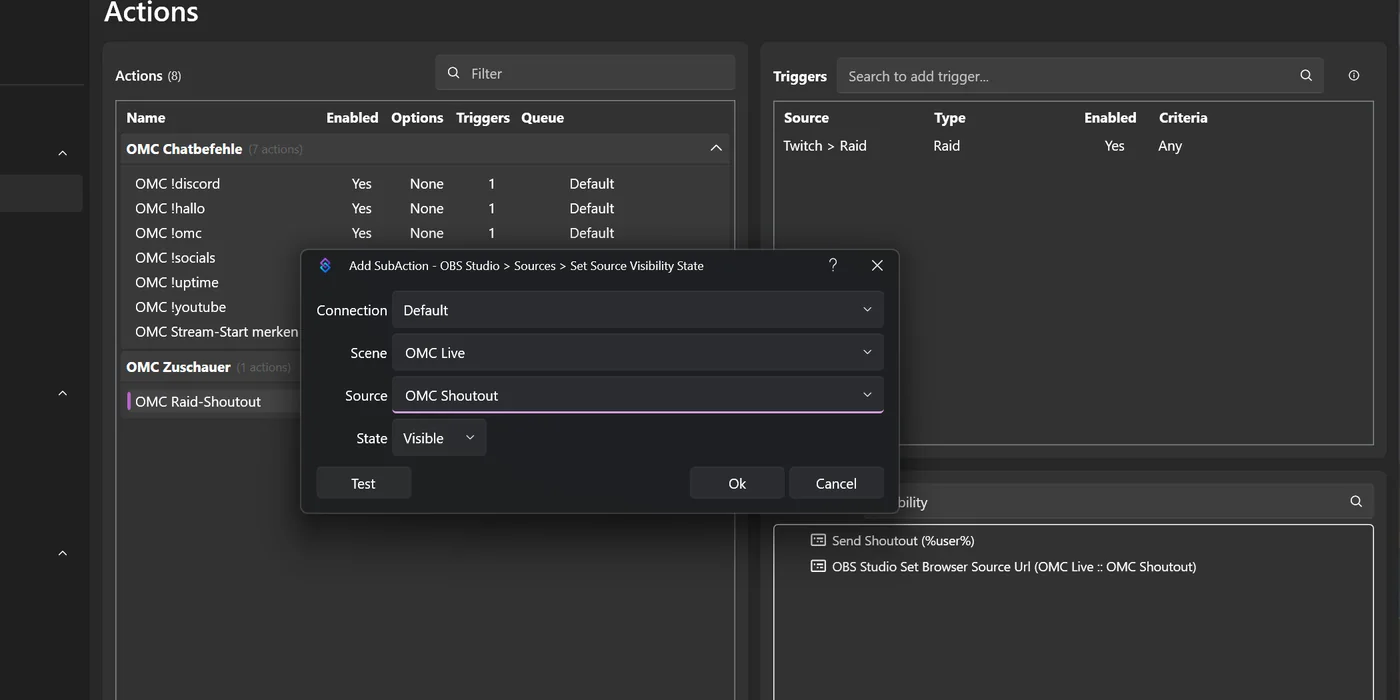The height and width of the screenshot is (700, 1400).
Task: Select the Twitch > Raid trigger row
Action: coord(1073,146)
